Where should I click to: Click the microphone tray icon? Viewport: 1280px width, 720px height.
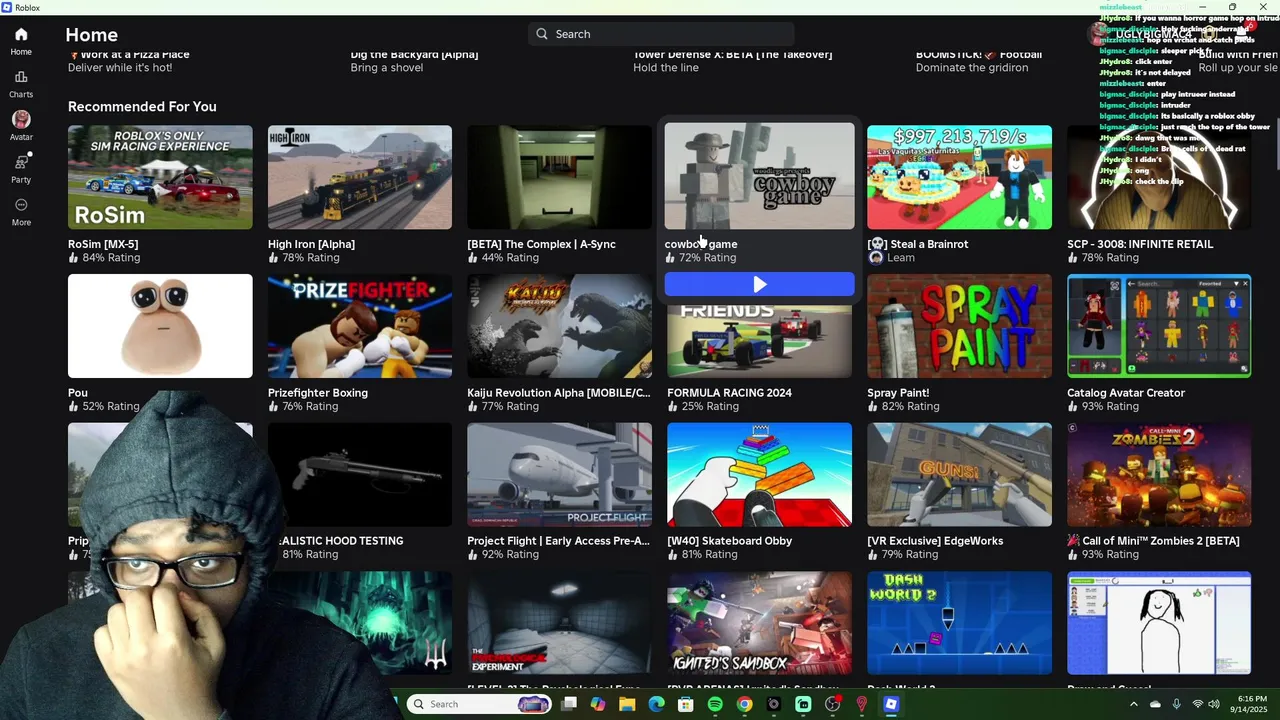pyautogui.click(x=1176, y=704)
